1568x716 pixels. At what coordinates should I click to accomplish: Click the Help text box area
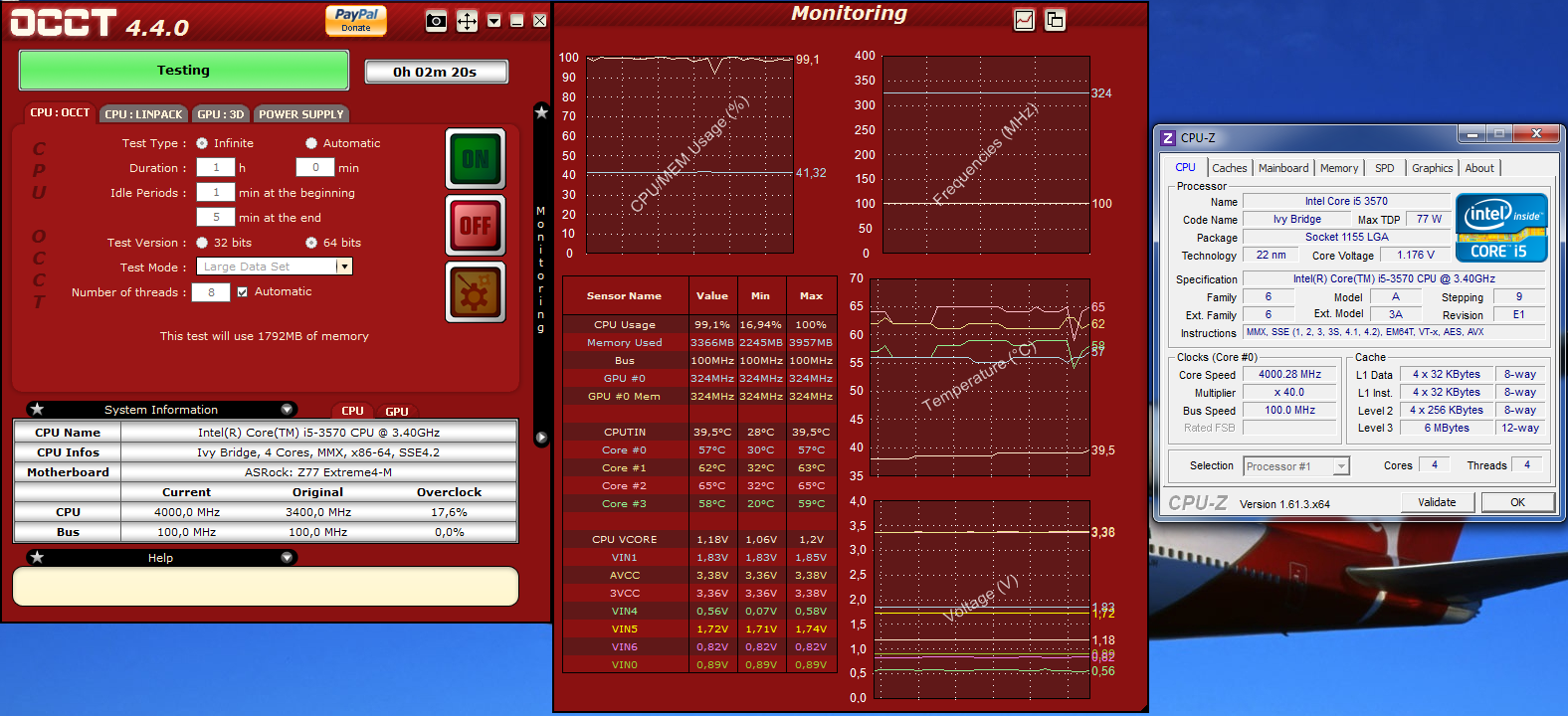(x=266, y=586)
